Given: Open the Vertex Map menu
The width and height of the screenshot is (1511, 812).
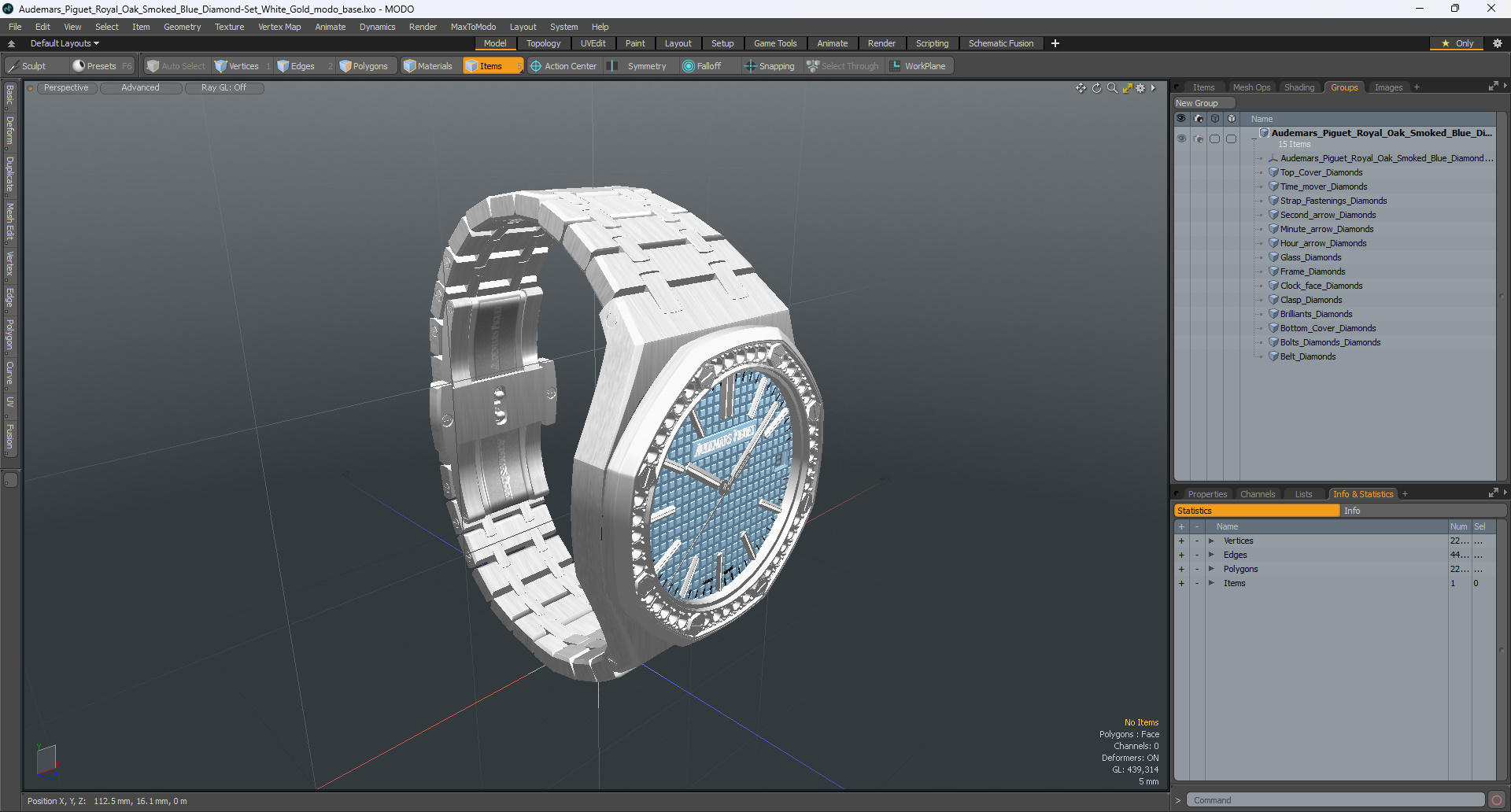Looking at the screenshot, I should 279,27.
